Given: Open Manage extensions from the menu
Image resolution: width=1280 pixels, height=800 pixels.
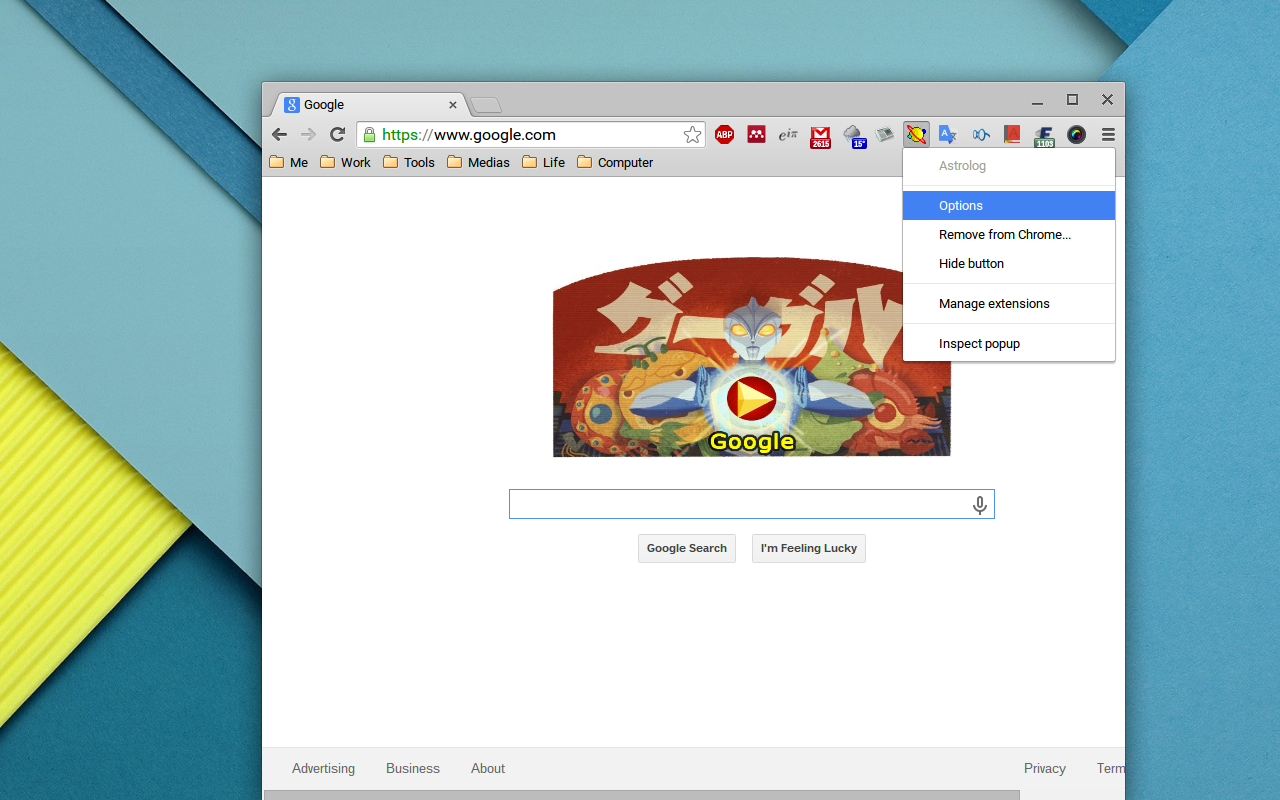Looking at the screenshot, I should [1009, 303].
